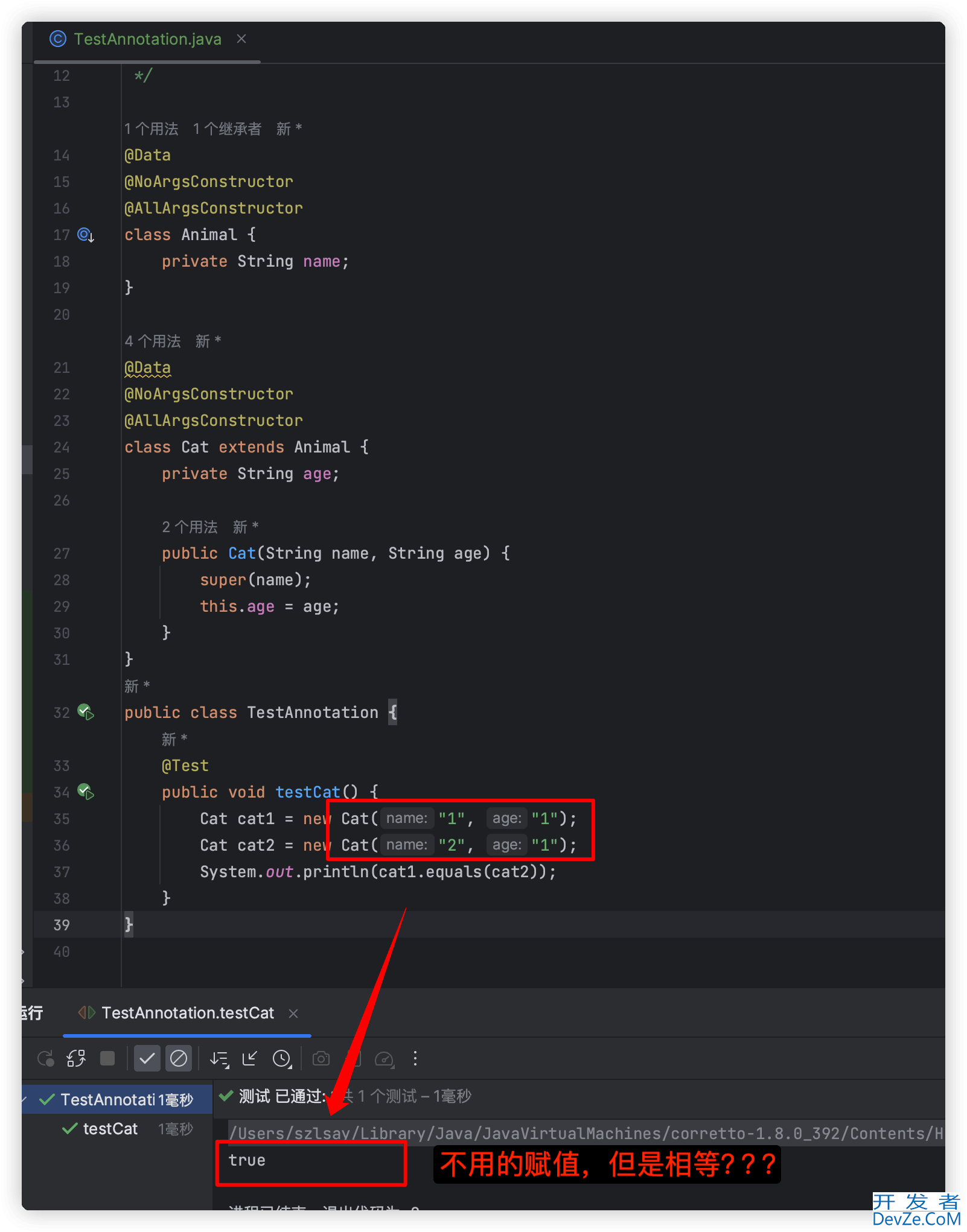Click the Animal class inheritor gutter icon
The height and width of the screenshot is (1232, 967).
[86, 235]
